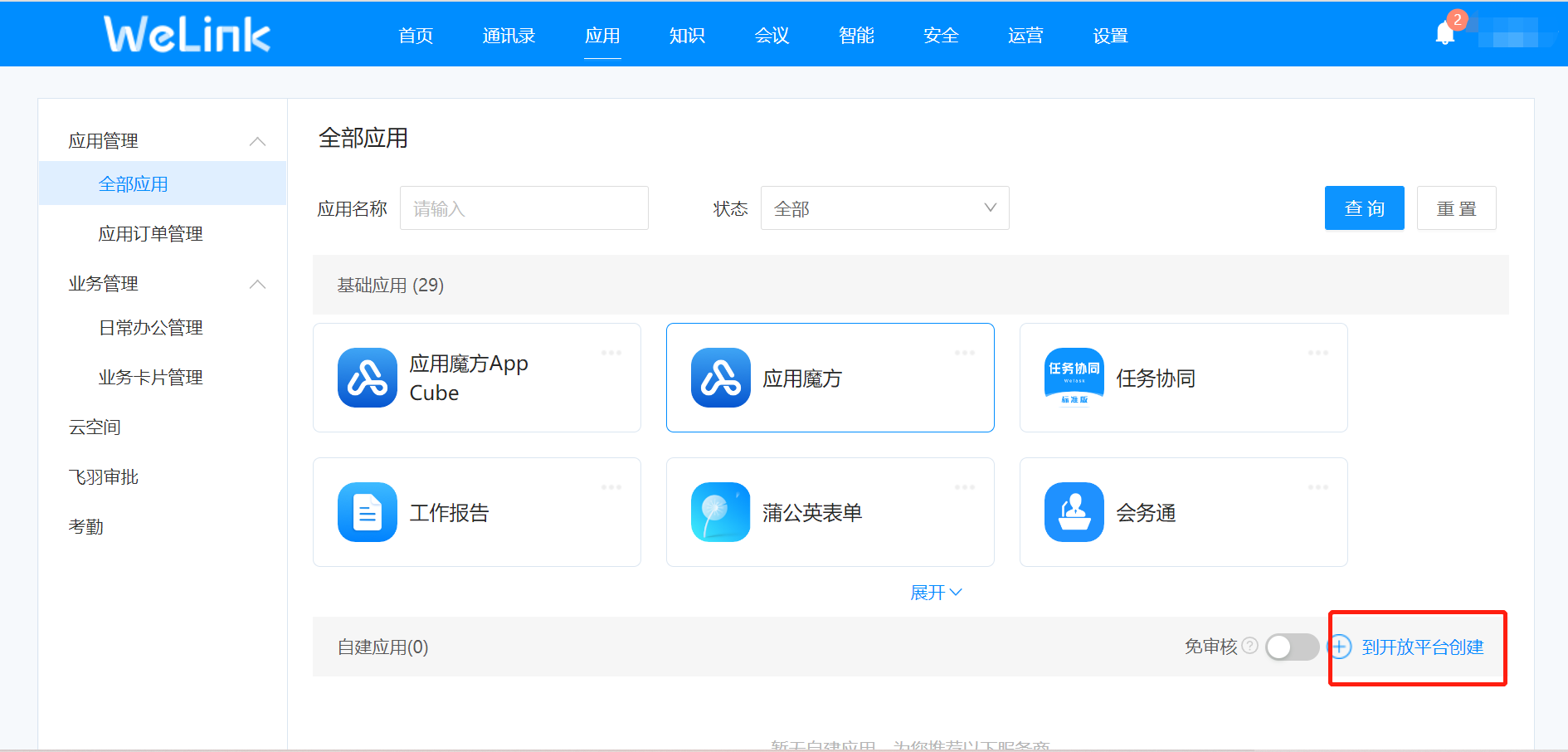Click the help icon beside 免审核
The width and height of the screenshot is (1568, 752).
pyautogui.click(x=1249, y=646)
